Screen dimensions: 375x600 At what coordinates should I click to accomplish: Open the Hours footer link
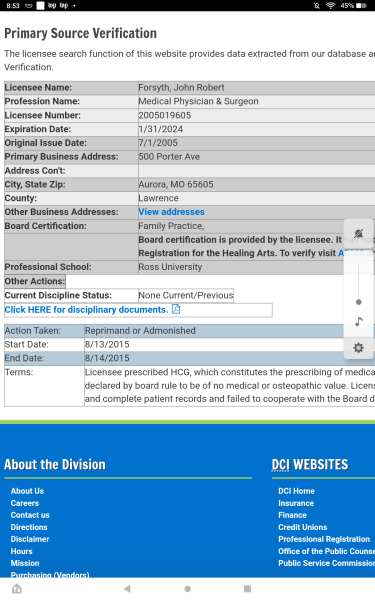pyautogui.click(x=21, y=551)
